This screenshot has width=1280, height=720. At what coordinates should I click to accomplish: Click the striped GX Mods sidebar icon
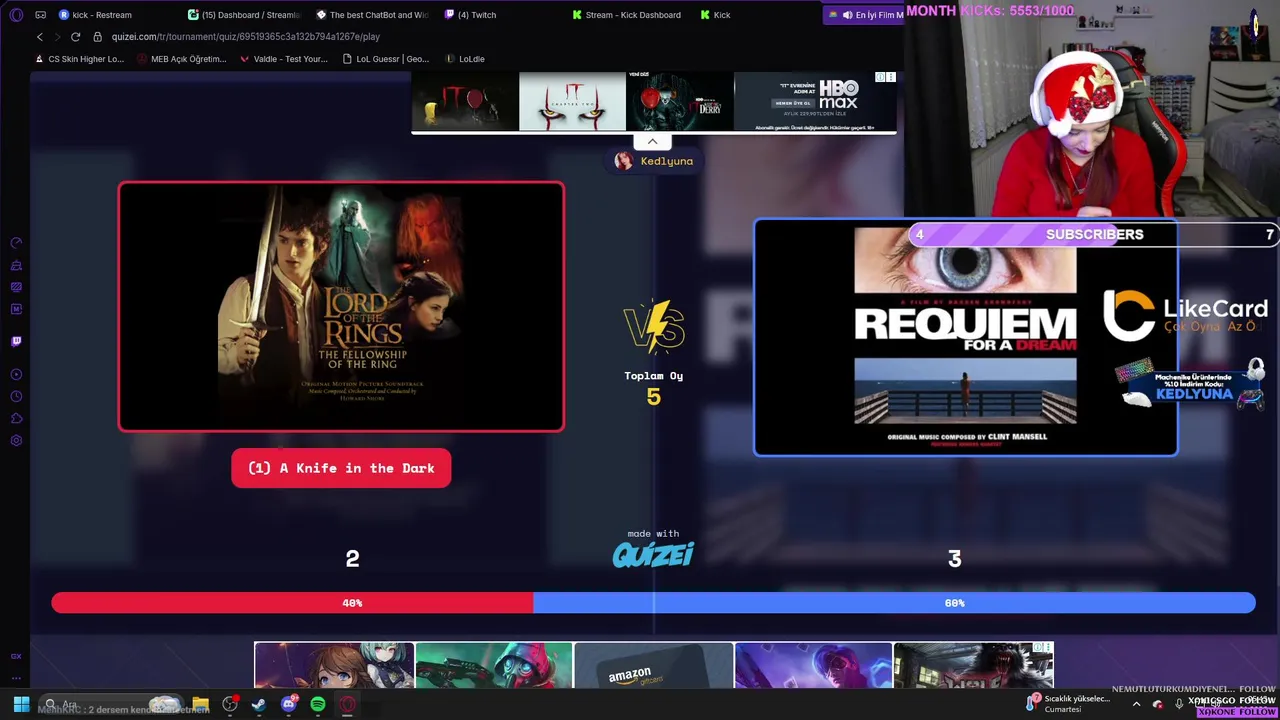(16, 287)
